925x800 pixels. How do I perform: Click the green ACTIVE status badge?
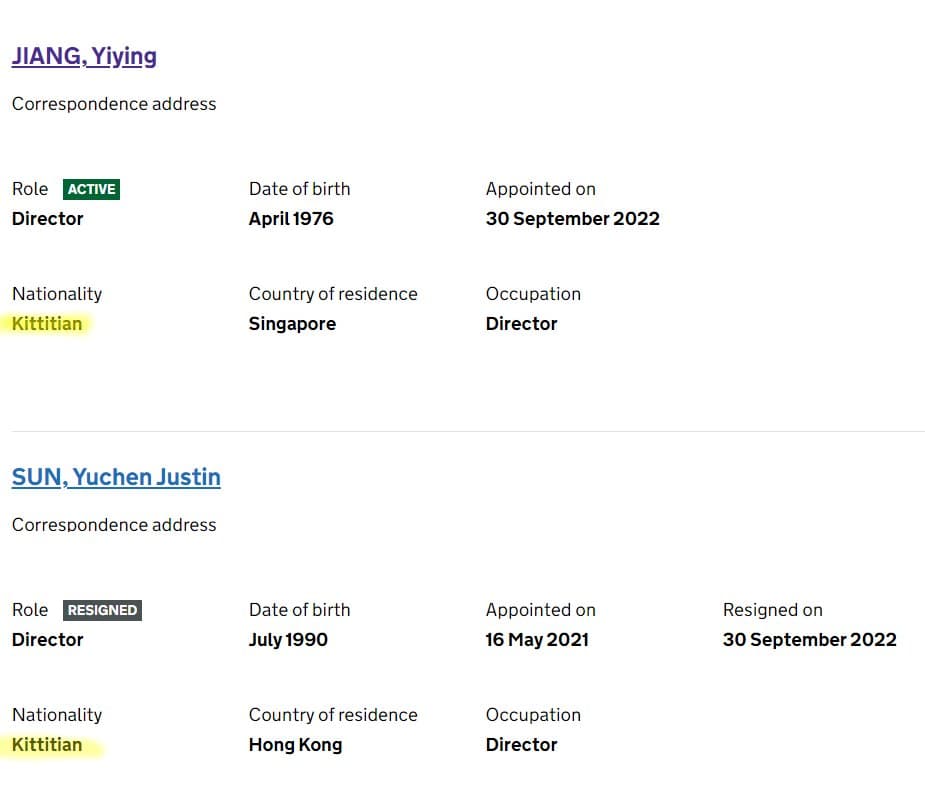91,189
